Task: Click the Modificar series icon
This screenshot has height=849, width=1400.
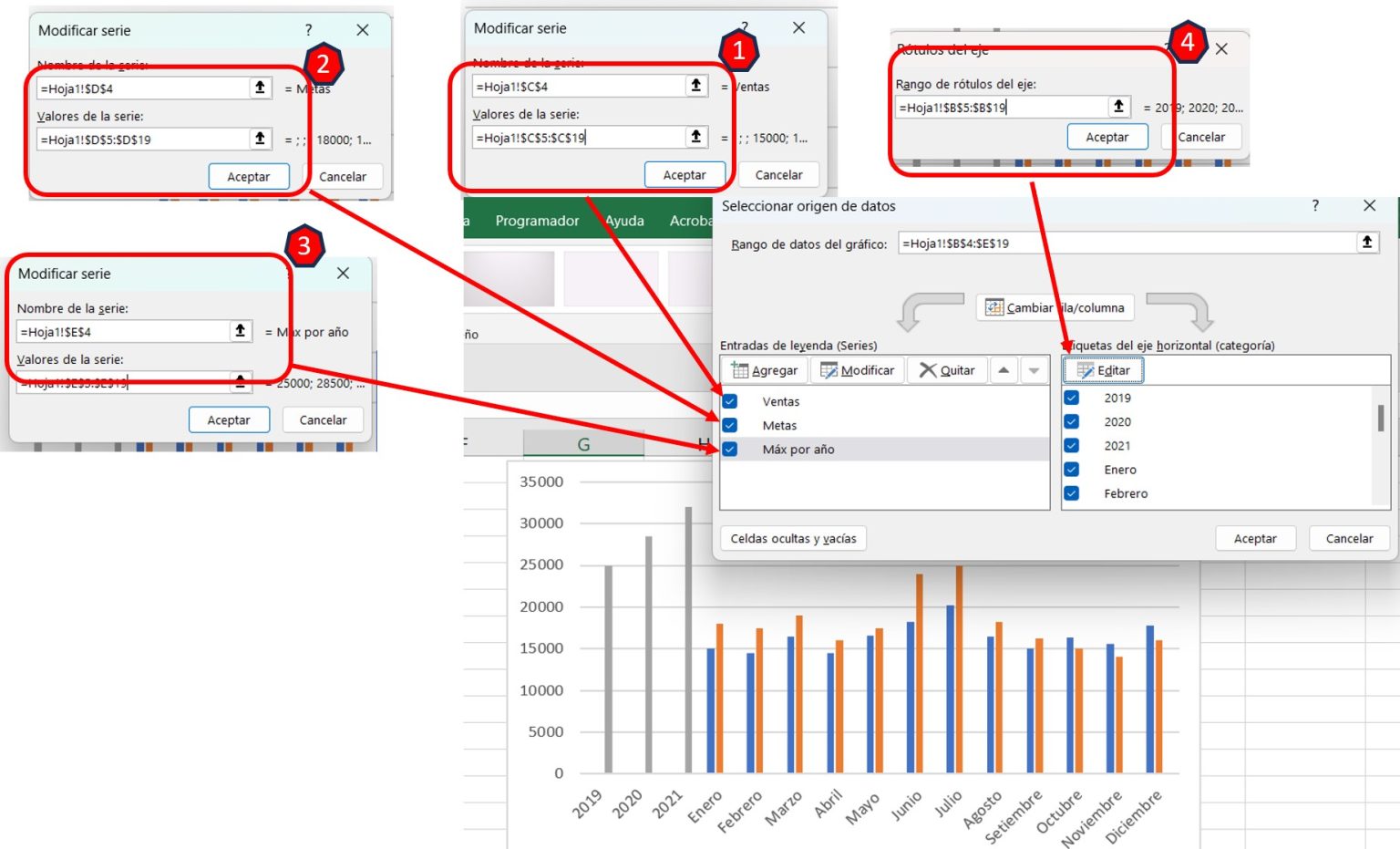Action: pos(828,369)
